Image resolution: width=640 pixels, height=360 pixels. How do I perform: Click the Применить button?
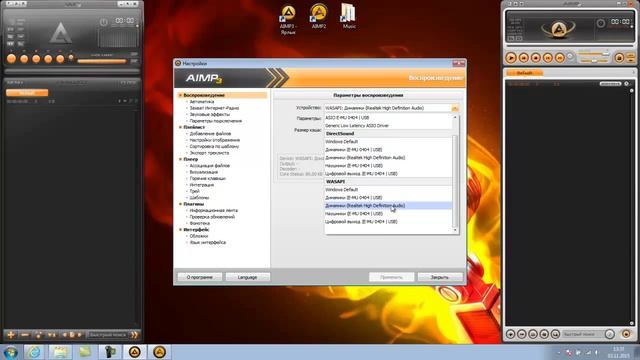point(391,277)
